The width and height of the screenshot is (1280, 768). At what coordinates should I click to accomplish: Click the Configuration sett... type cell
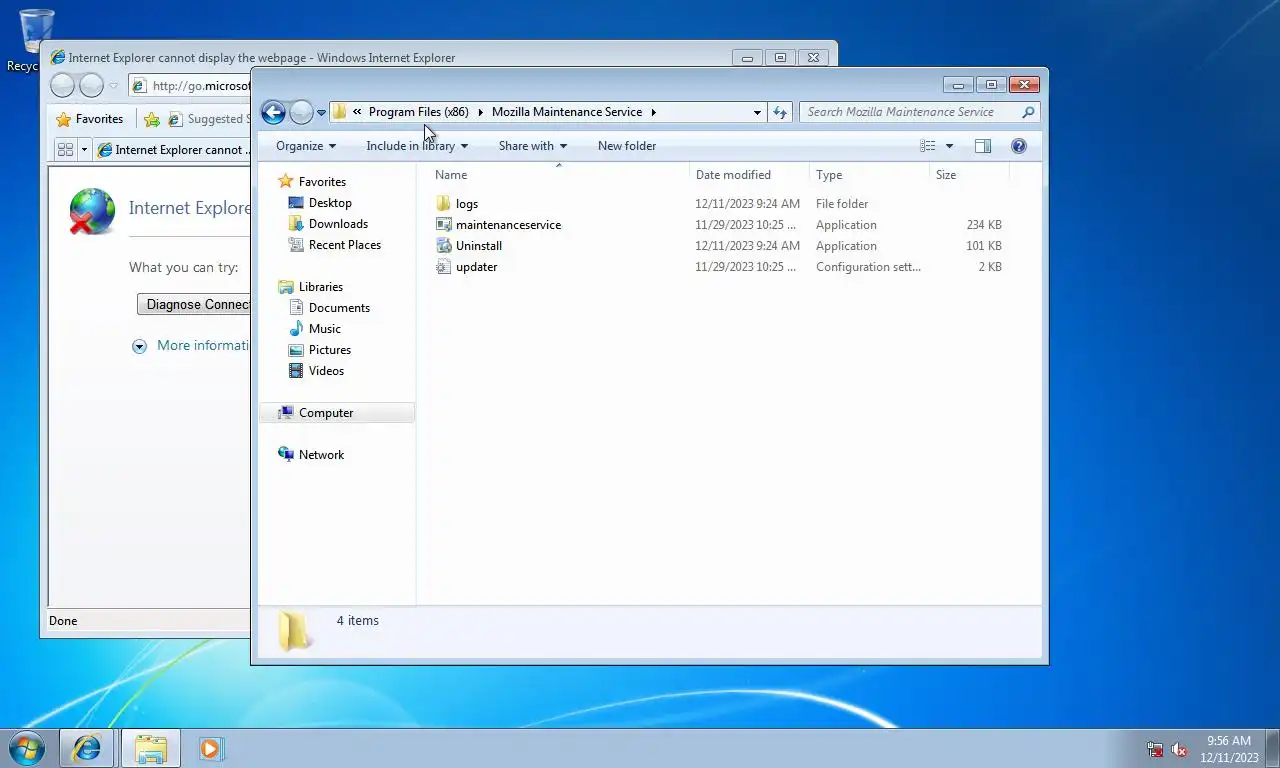pyautogui.click(x=868, y=267)
